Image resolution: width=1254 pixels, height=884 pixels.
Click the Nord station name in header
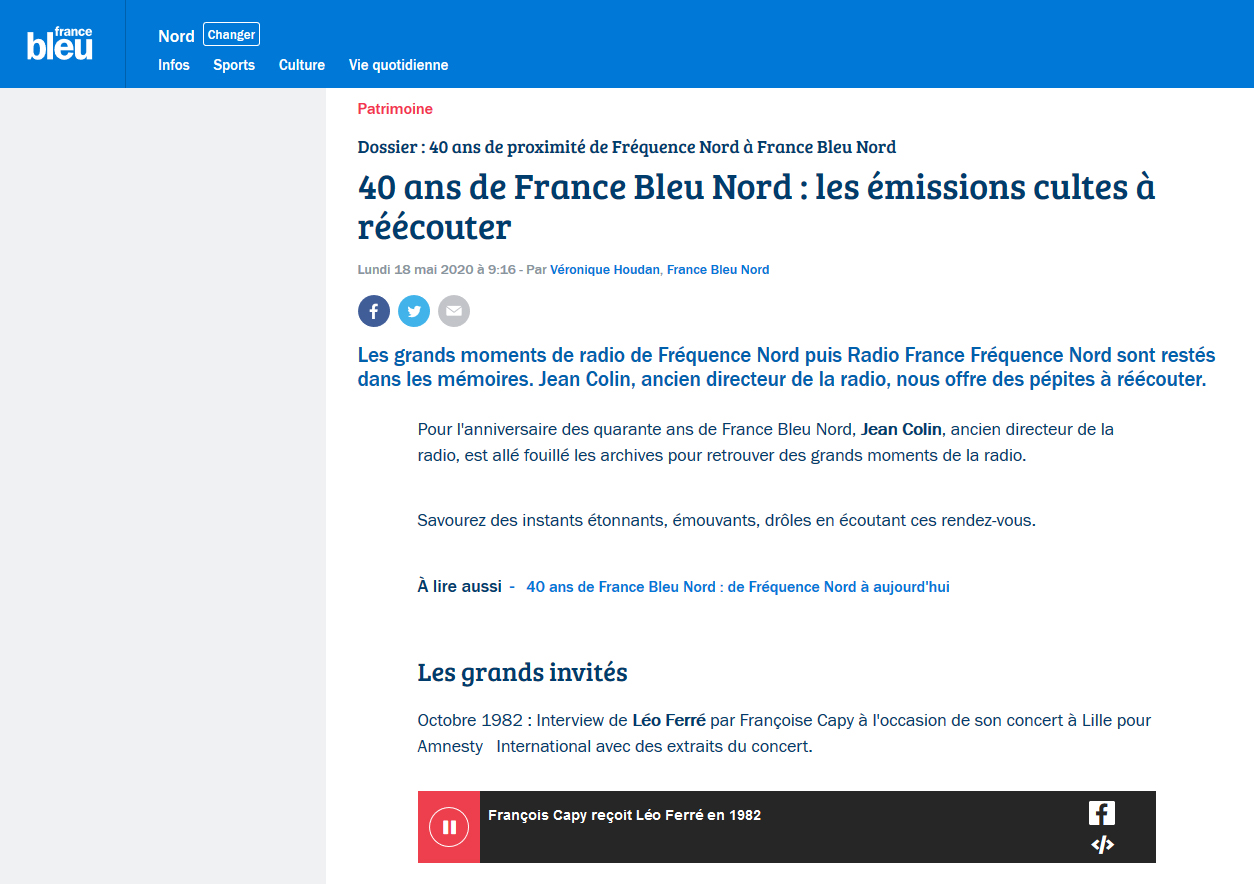coord(176,36)
